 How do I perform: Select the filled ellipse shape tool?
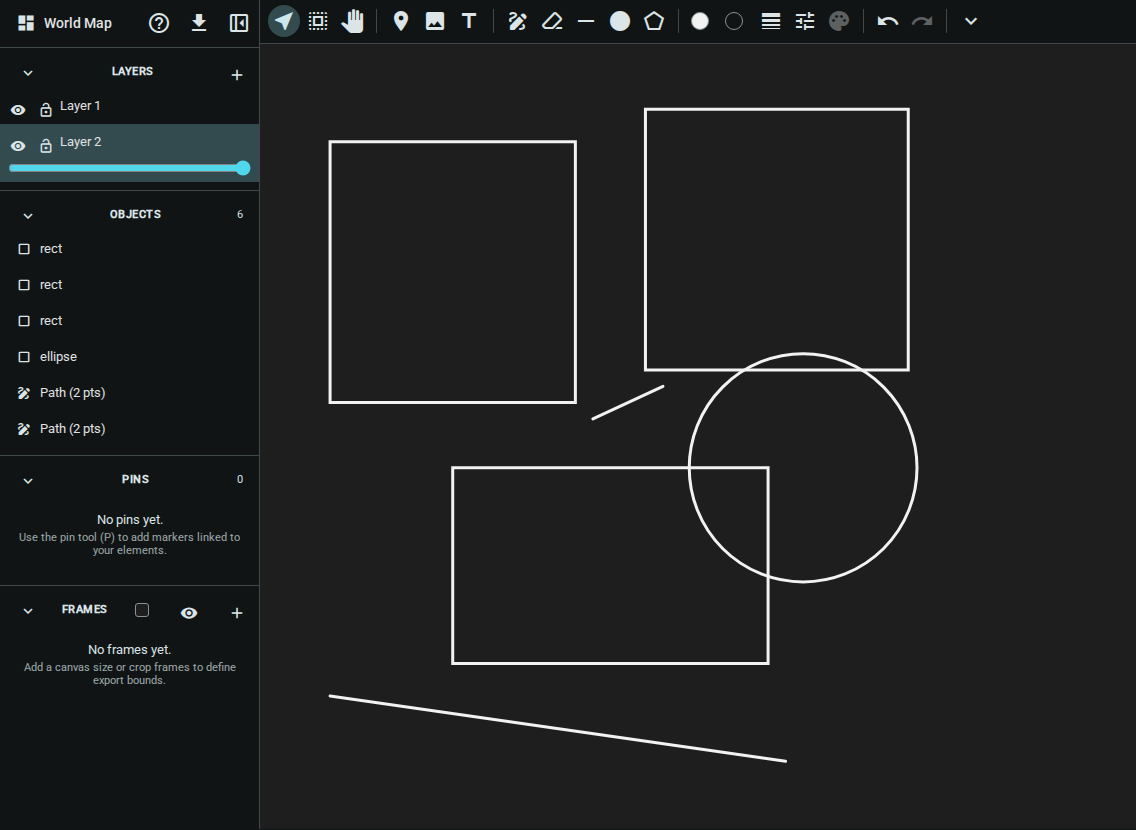tap(620, 21)
